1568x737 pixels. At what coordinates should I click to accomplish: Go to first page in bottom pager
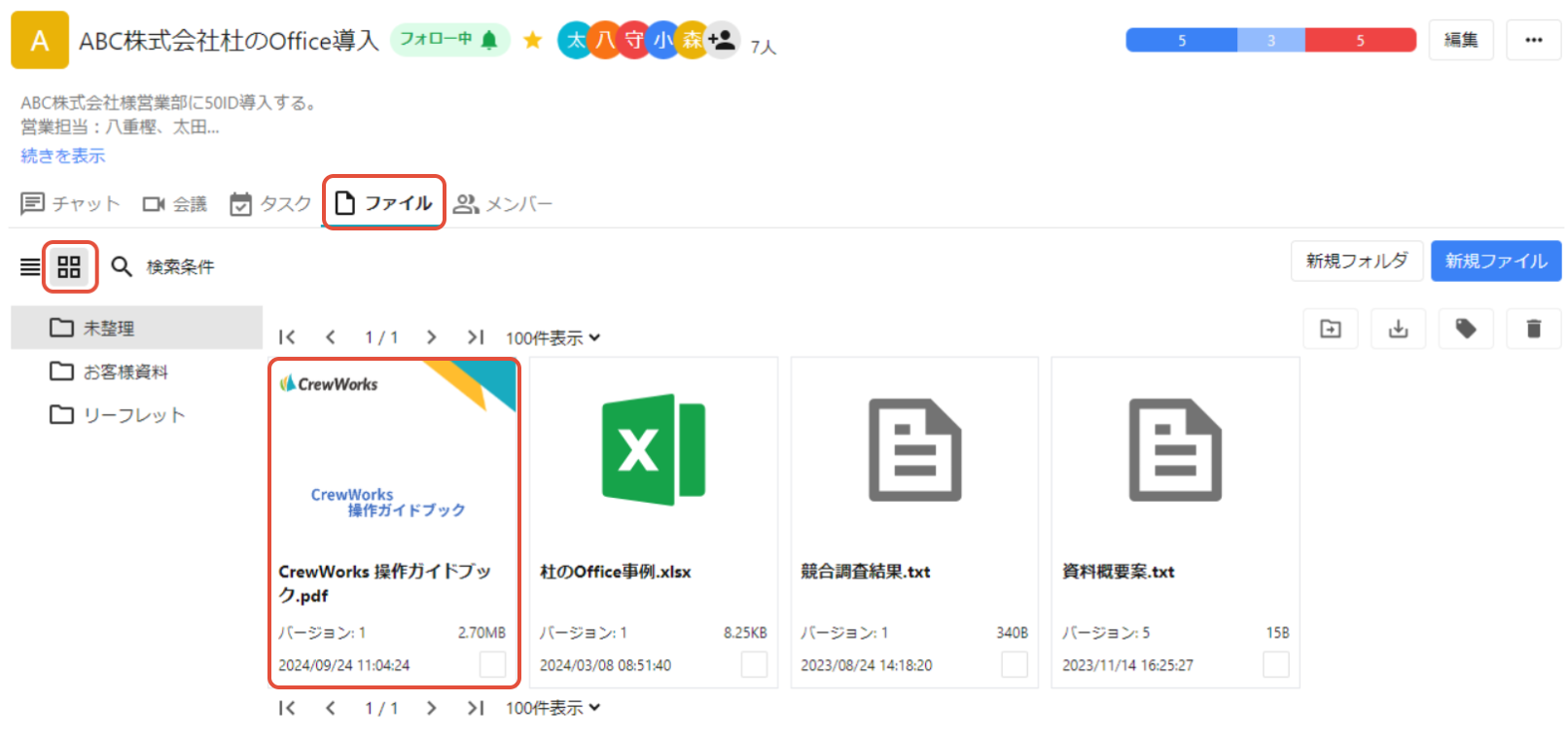point(287,708)
